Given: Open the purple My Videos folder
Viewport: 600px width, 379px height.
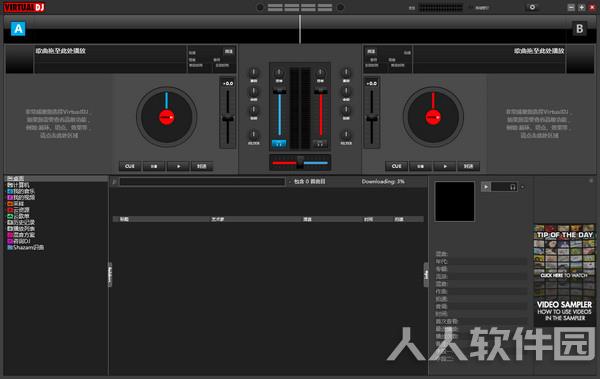Looking at the screenshot, I should click(21, 198).
